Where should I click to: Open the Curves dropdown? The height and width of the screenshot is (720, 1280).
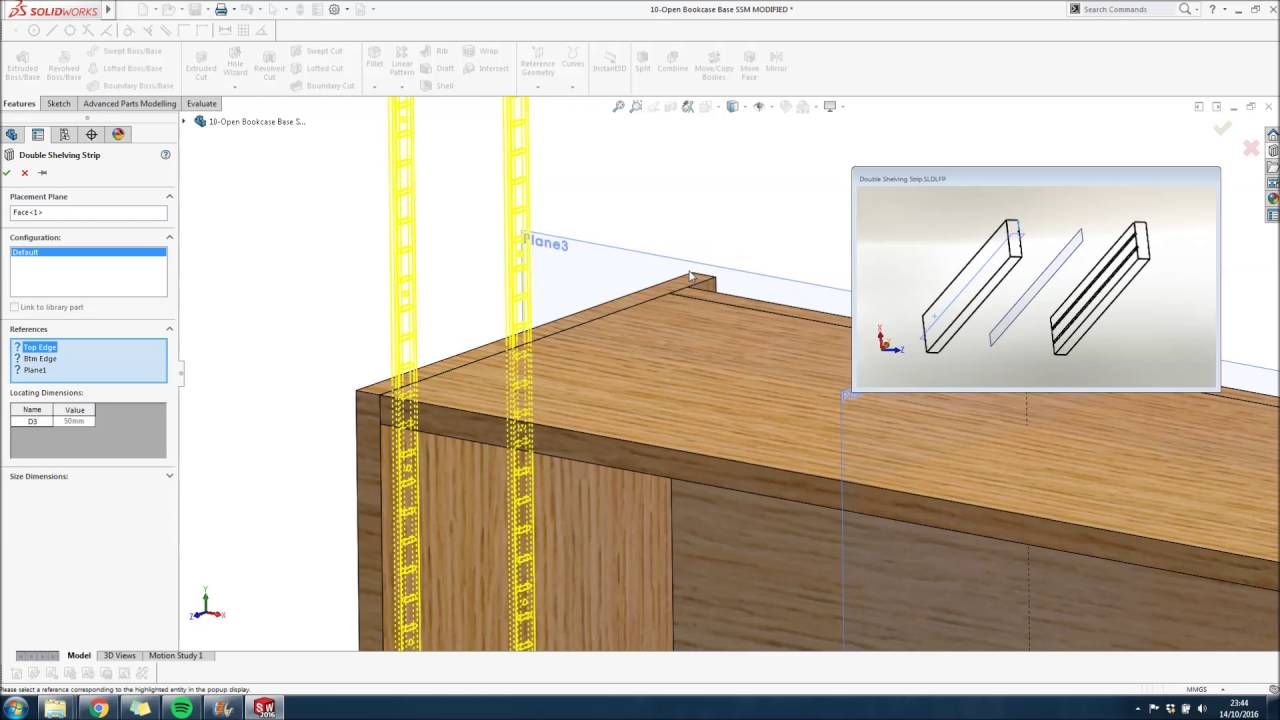572,86
